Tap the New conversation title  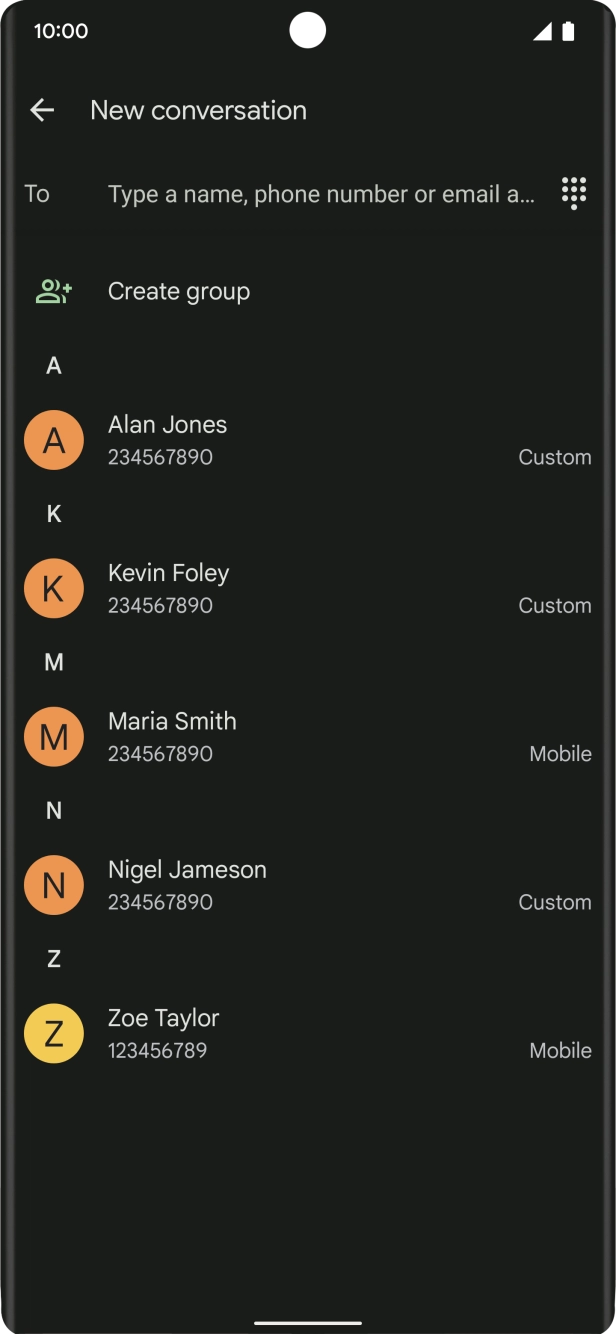[198, 110]
